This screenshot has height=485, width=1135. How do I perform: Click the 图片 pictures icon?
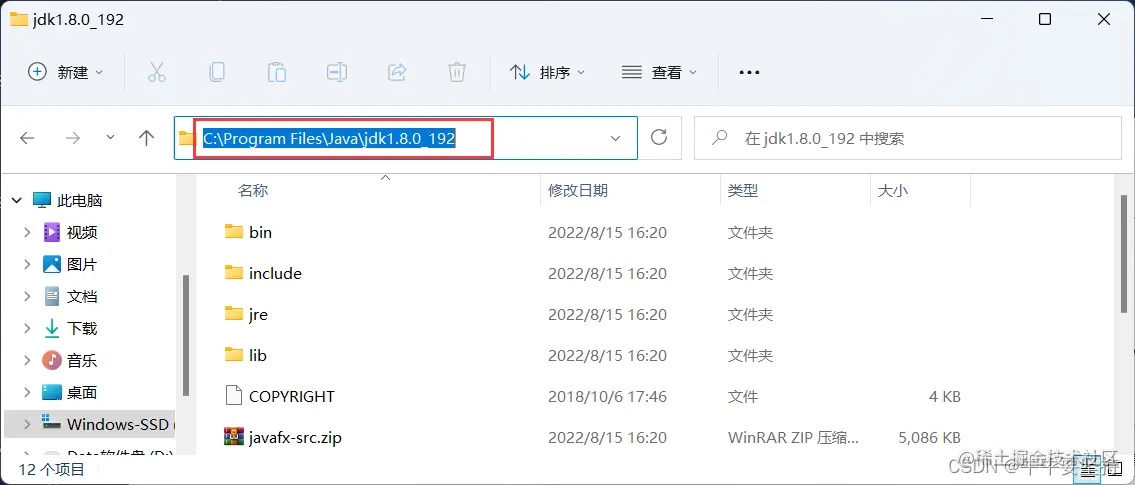(x=51, y=264)
